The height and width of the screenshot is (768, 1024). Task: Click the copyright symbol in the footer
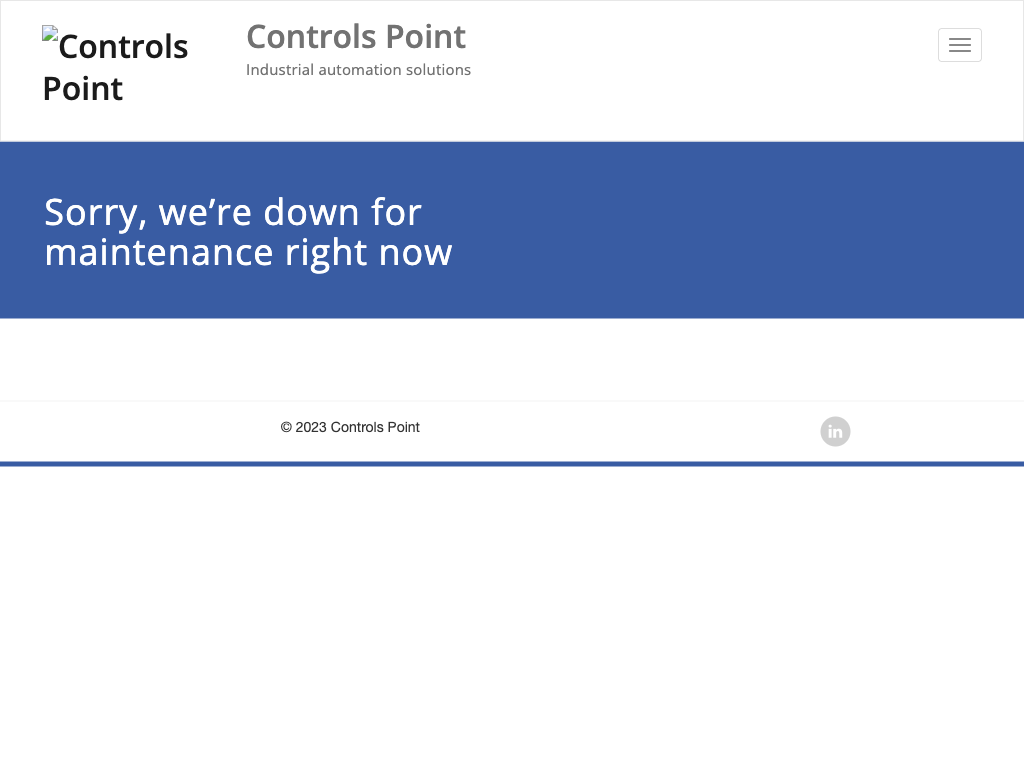tap(286, 427)
